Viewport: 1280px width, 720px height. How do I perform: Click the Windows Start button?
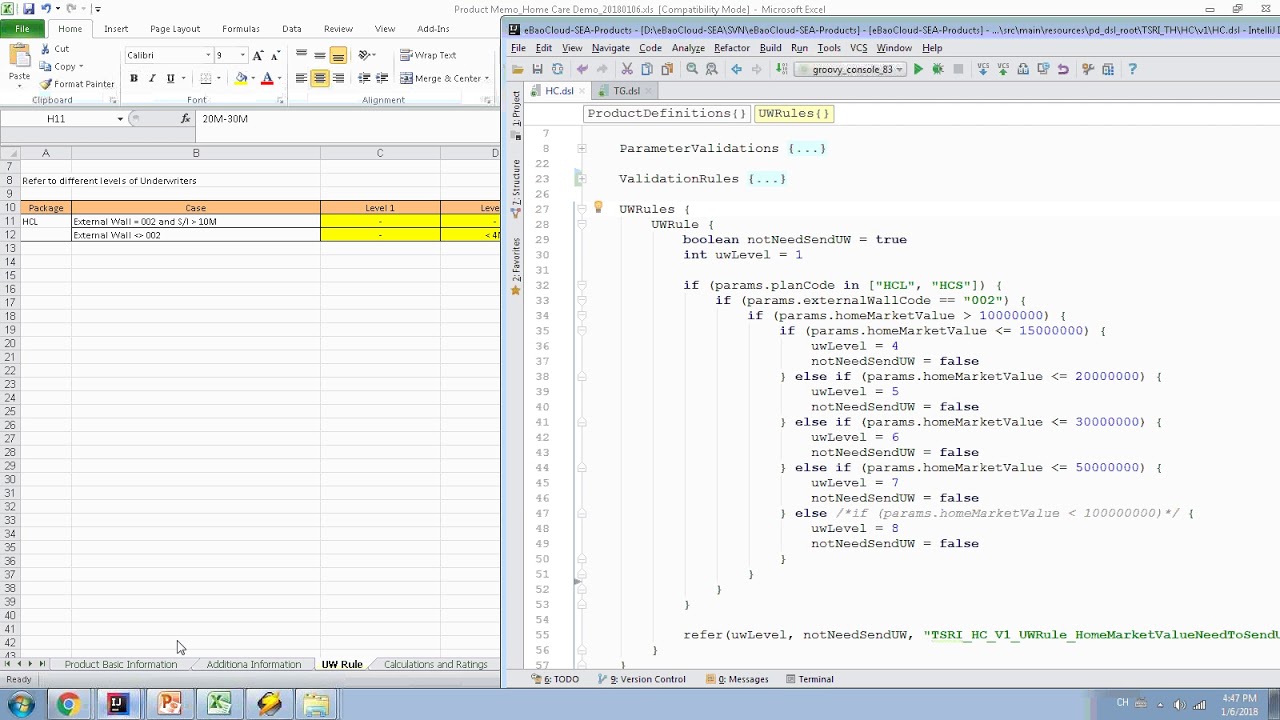21,705
